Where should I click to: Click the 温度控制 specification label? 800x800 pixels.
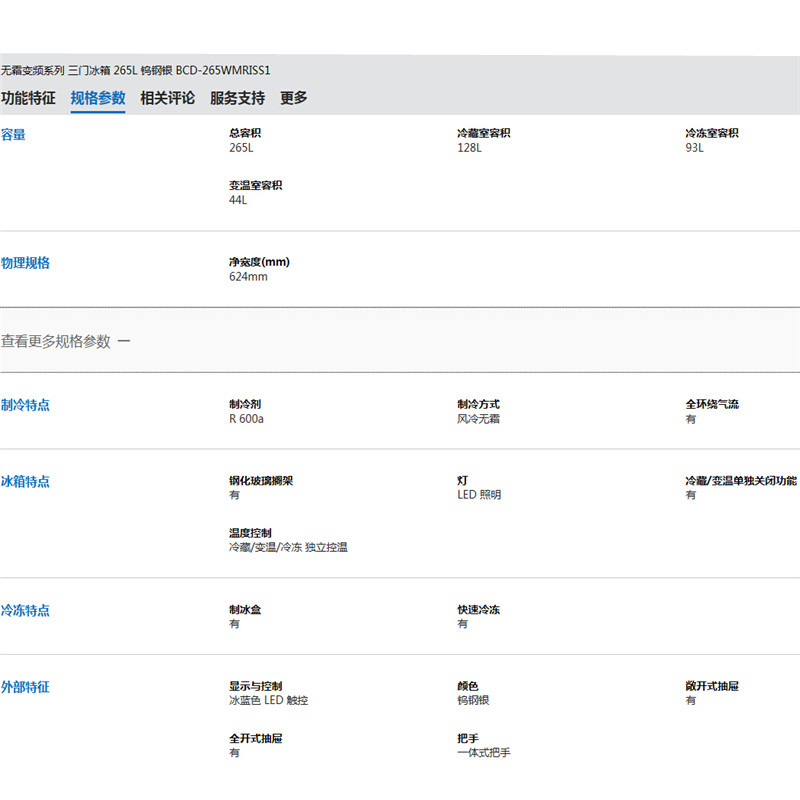(x=250, y=533)
